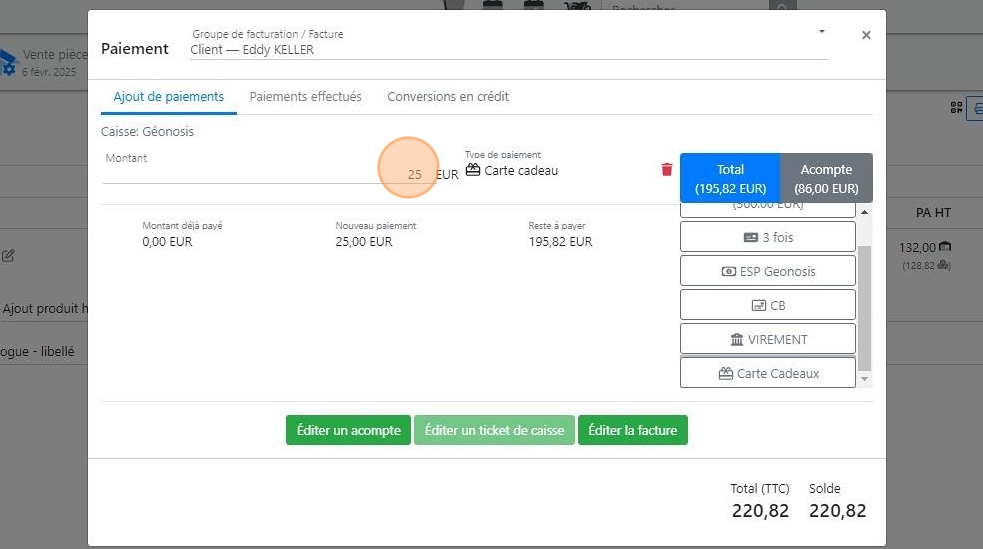Choose Acompte (86,00 EUR) button
Viewport: 983px width, 549px height.
[x=826, y=178]
